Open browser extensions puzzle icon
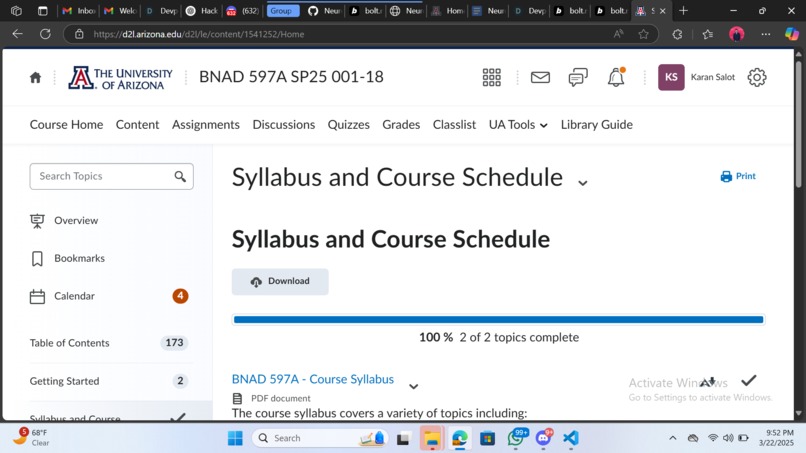 coord(677,34)
